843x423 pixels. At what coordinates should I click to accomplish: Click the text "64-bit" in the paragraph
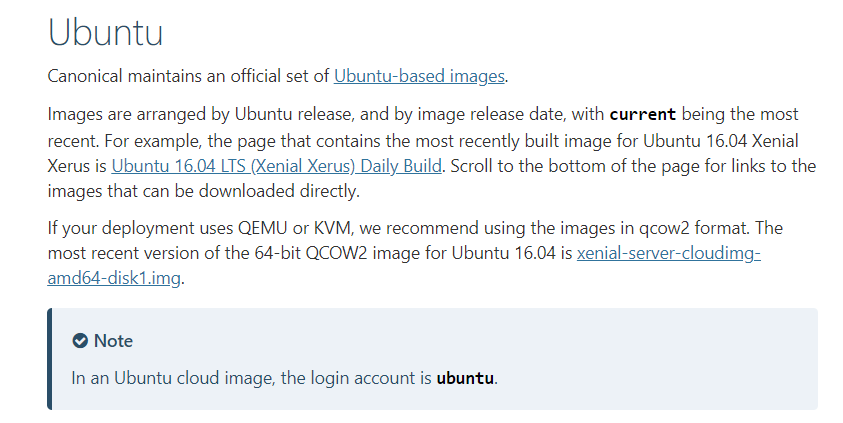coord(278,253)
